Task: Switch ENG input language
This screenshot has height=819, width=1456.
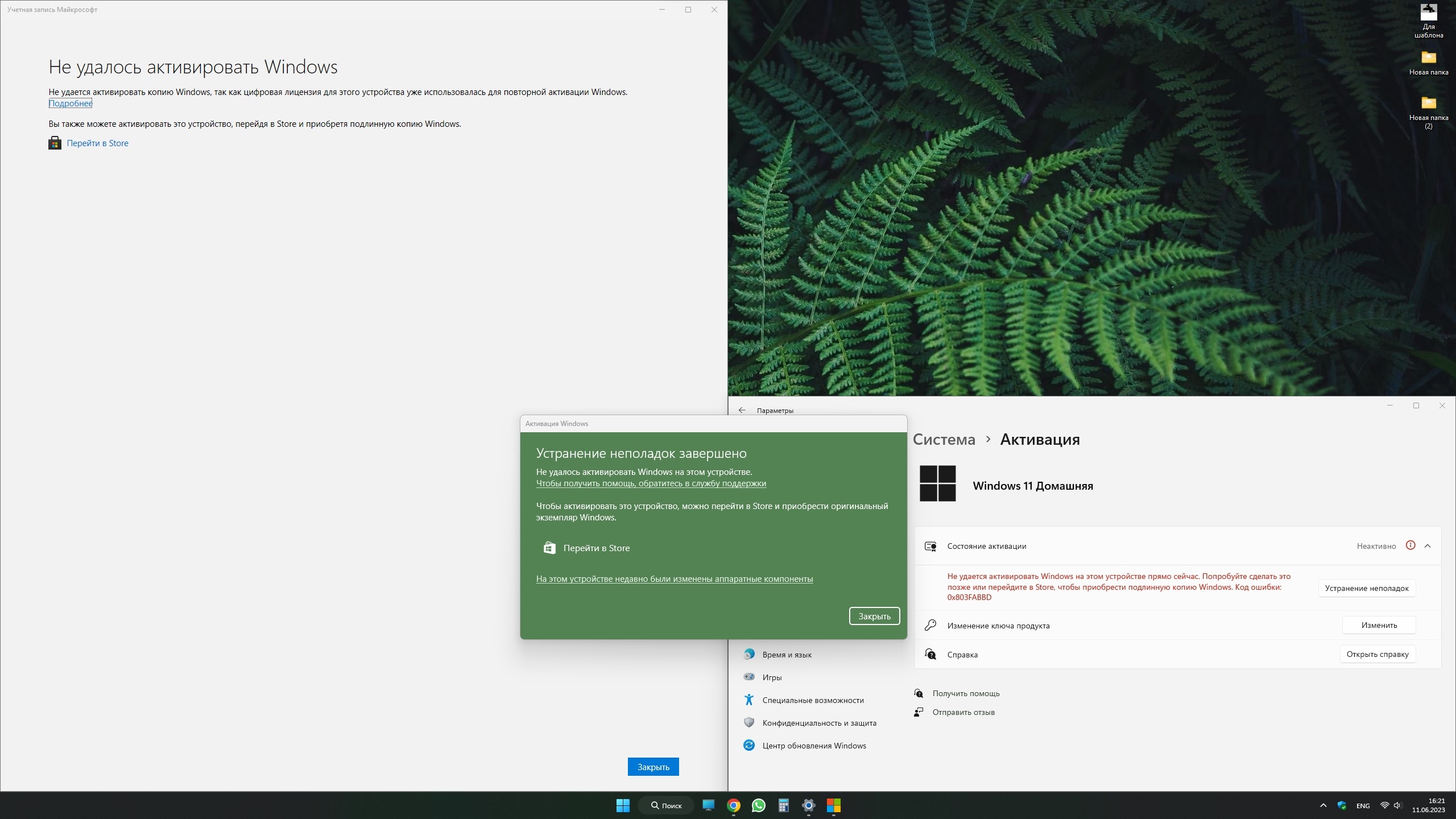Action: [x=1363, y=806]
